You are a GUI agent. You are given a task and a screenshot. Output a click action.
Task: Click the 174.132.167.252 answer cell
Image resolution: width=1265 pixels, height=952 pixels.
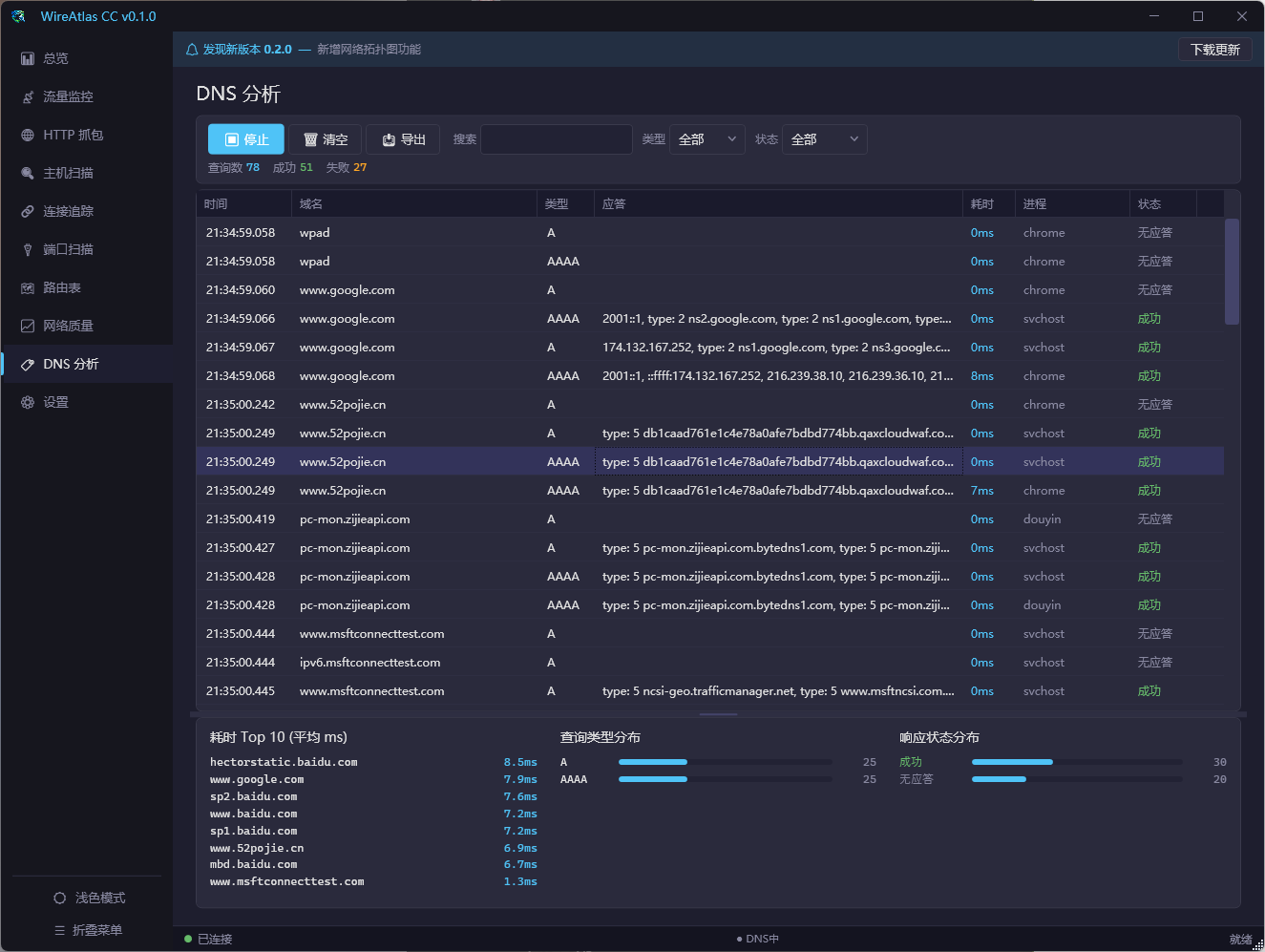tap(778, 348)
